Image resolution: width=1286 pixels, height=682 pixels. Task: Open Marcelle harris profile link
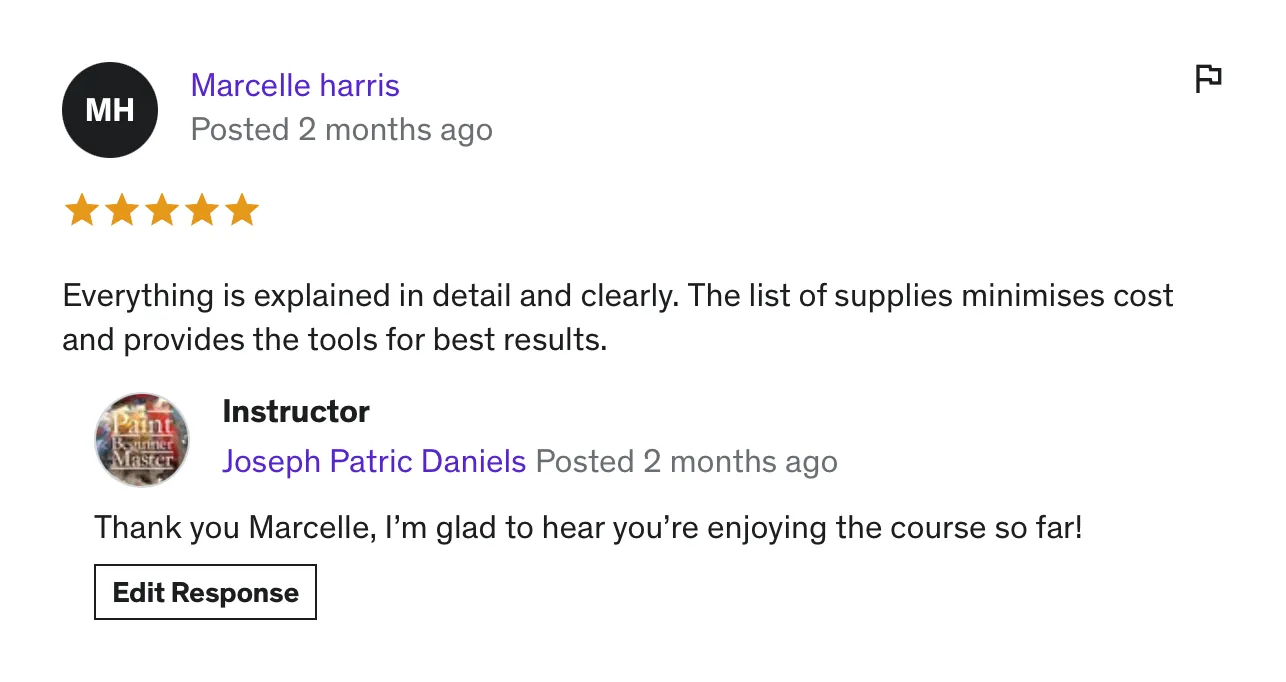coord(295,85)
